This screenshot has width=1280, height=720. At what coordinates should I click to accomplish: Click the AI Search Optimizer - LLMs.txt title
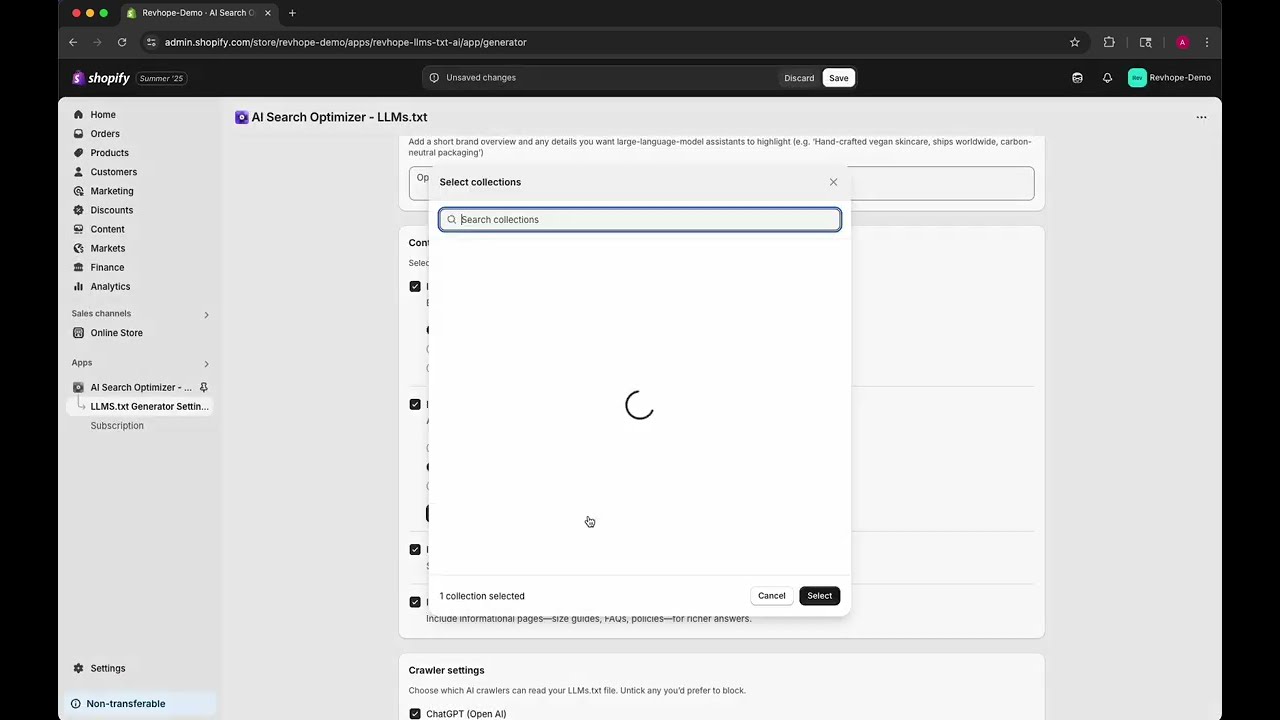(x=339, y=117)
